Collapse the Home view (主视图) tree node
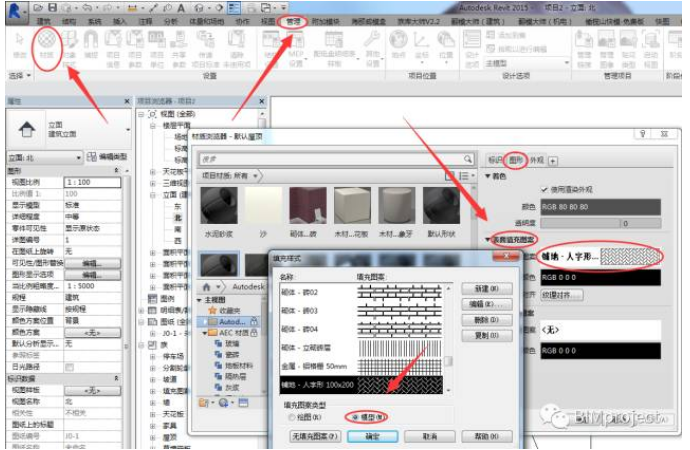 [x=199, y=300]
